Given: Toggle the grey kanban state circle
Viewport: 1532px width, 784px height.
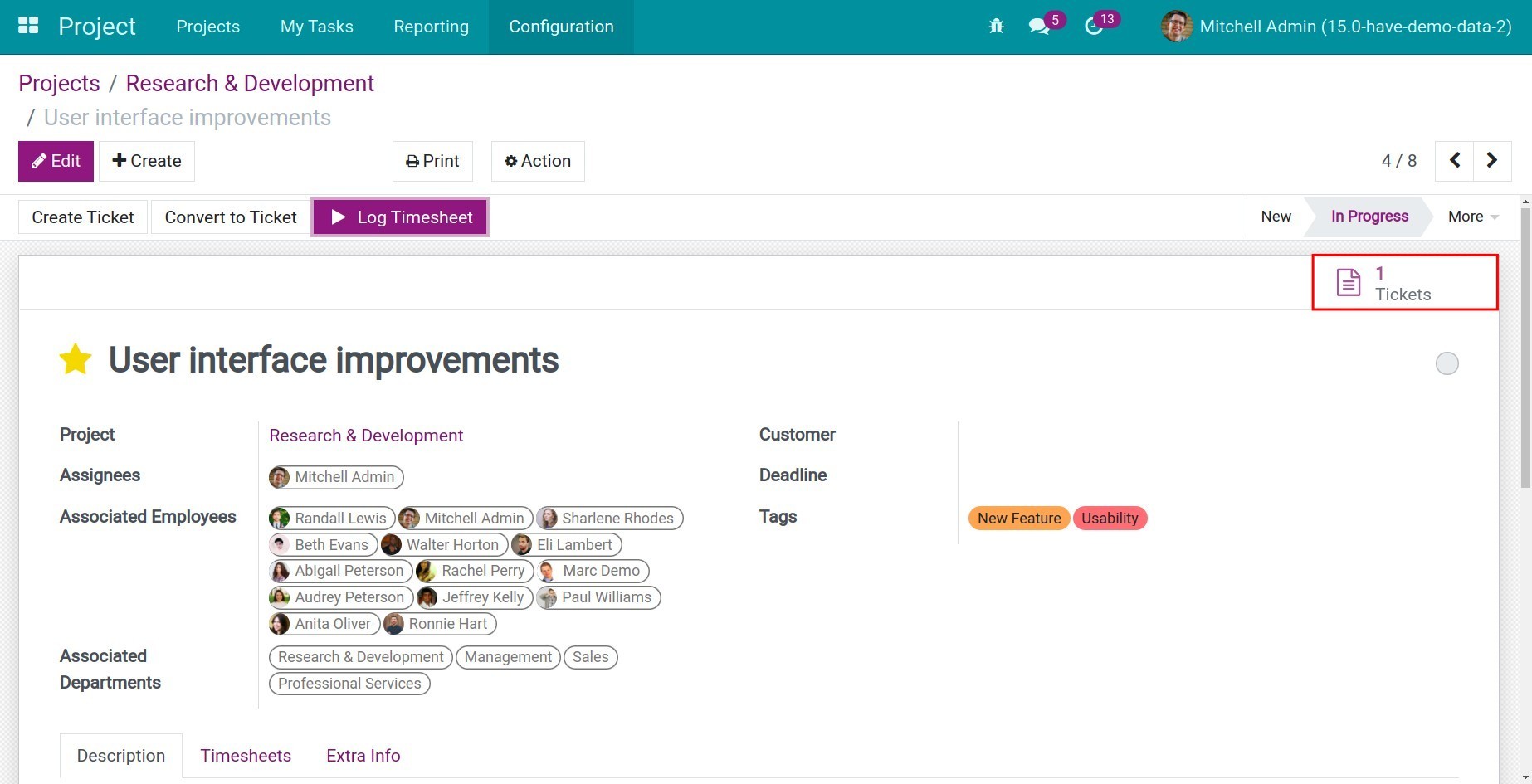Looking at the screenshot, I should 1447,363.
